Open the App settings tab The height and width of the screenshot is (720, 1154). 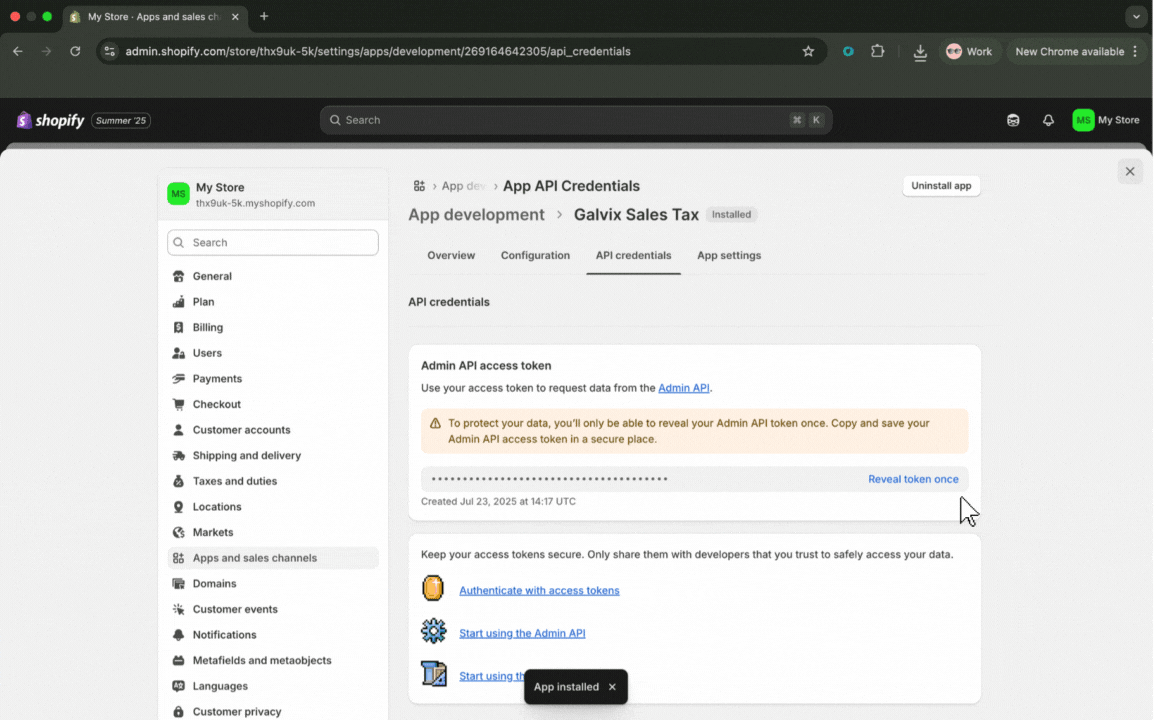[729, 255]
